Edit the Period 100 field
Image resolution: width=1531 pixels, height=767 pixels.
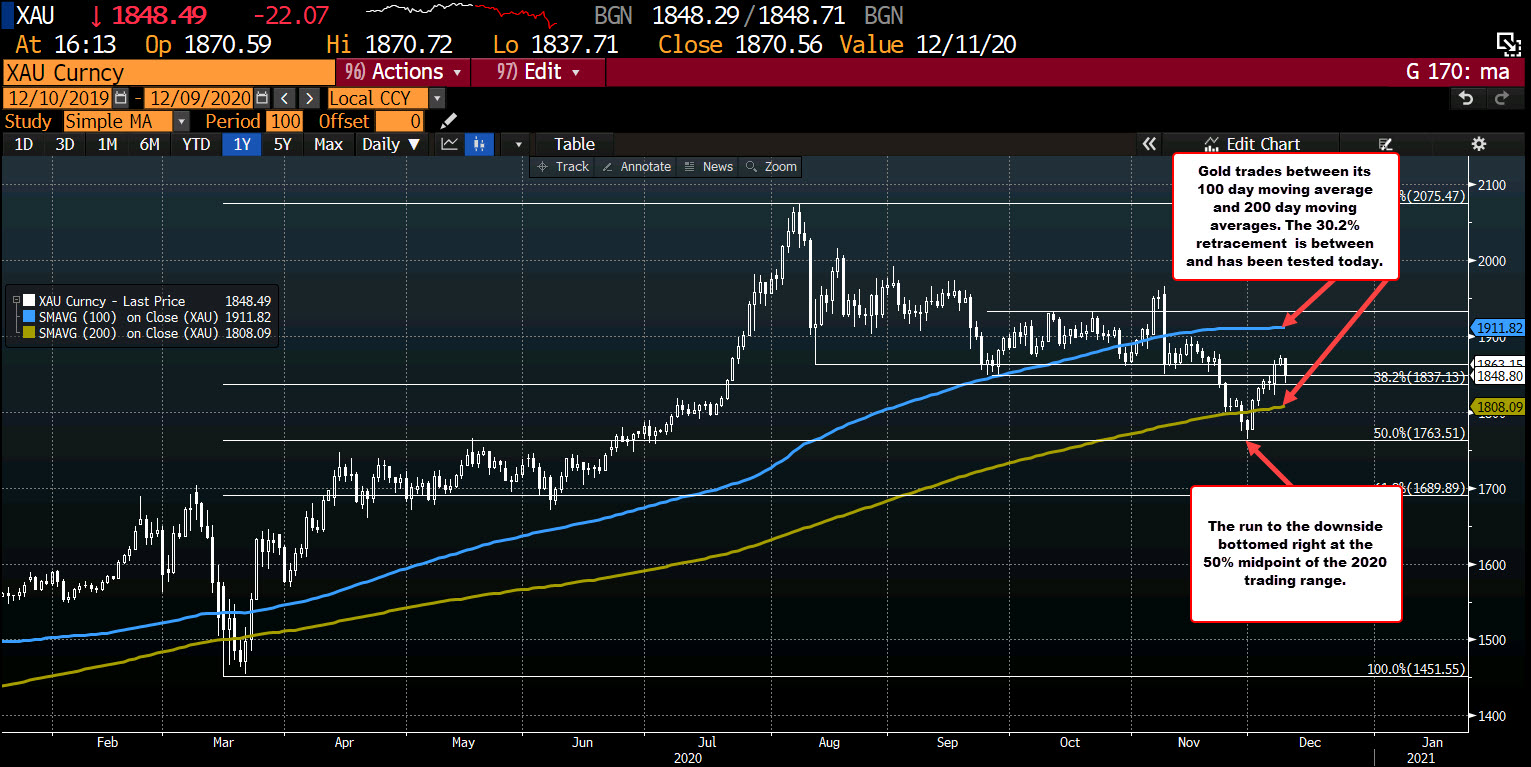click(284, 121)
